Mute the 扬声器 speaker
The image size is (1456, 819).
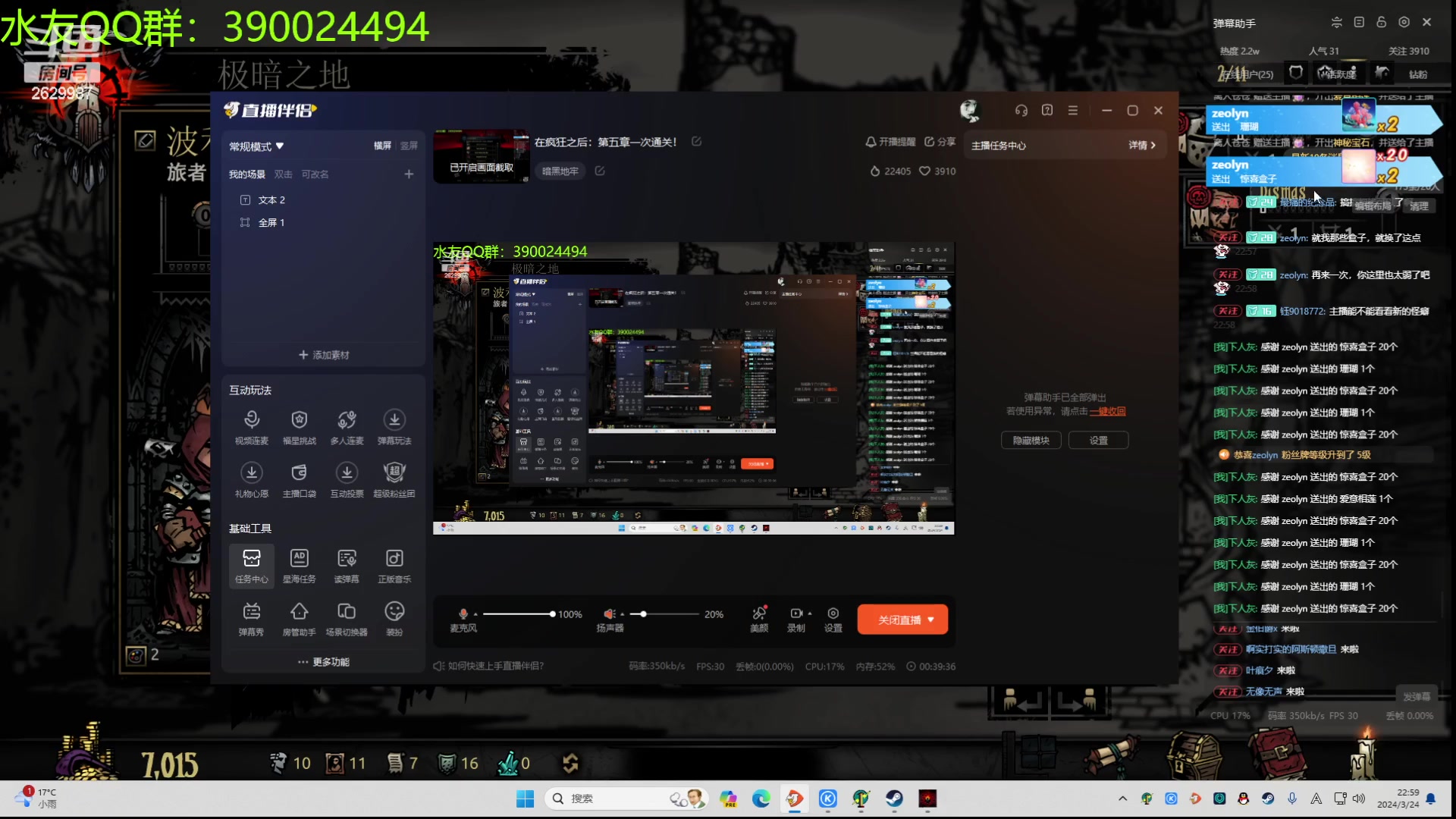pos(609,613)
